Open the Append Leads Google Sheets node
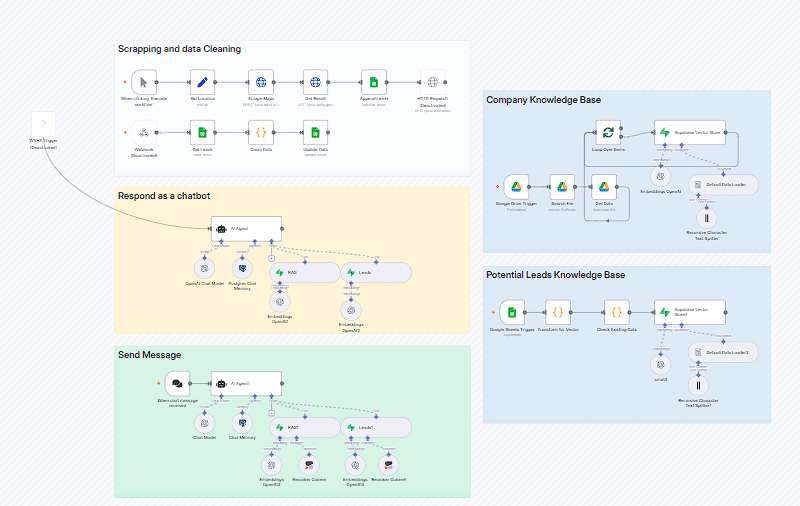 [x=373, y=82]
